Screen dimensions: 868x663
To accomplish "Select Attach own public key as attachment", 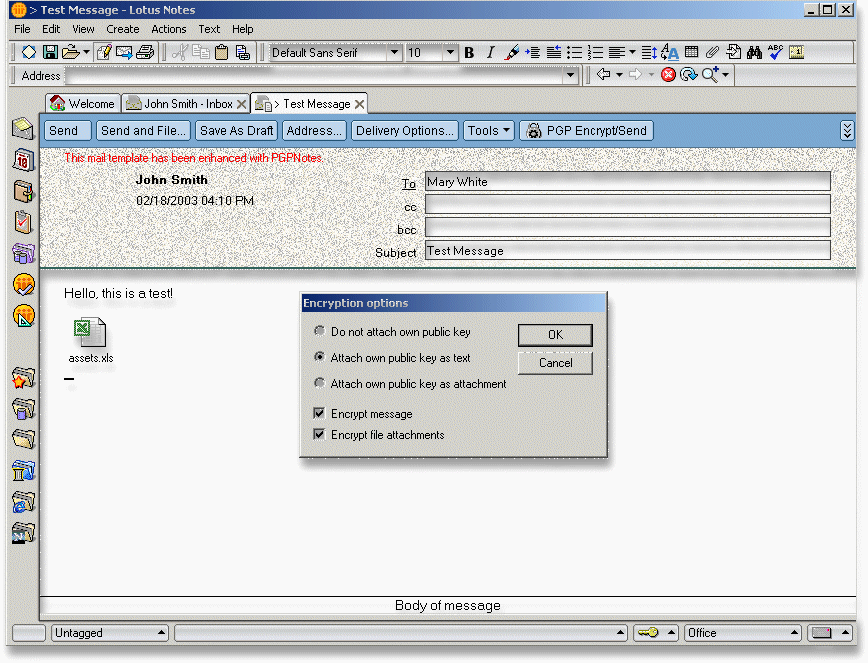I will pos(319,383).
